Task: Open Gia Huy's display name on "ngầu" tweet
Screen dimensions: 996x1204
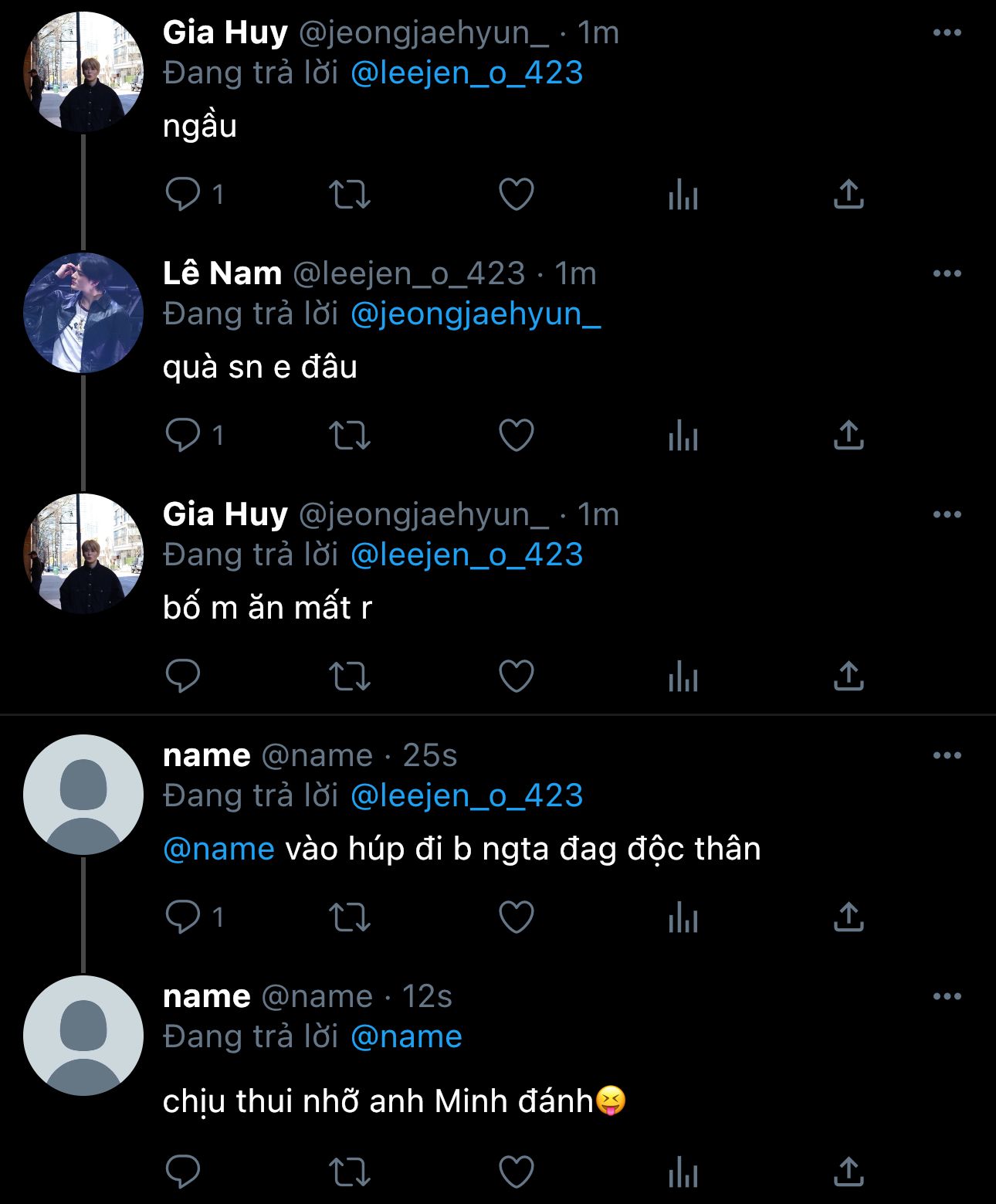Action: click(225, 33)
